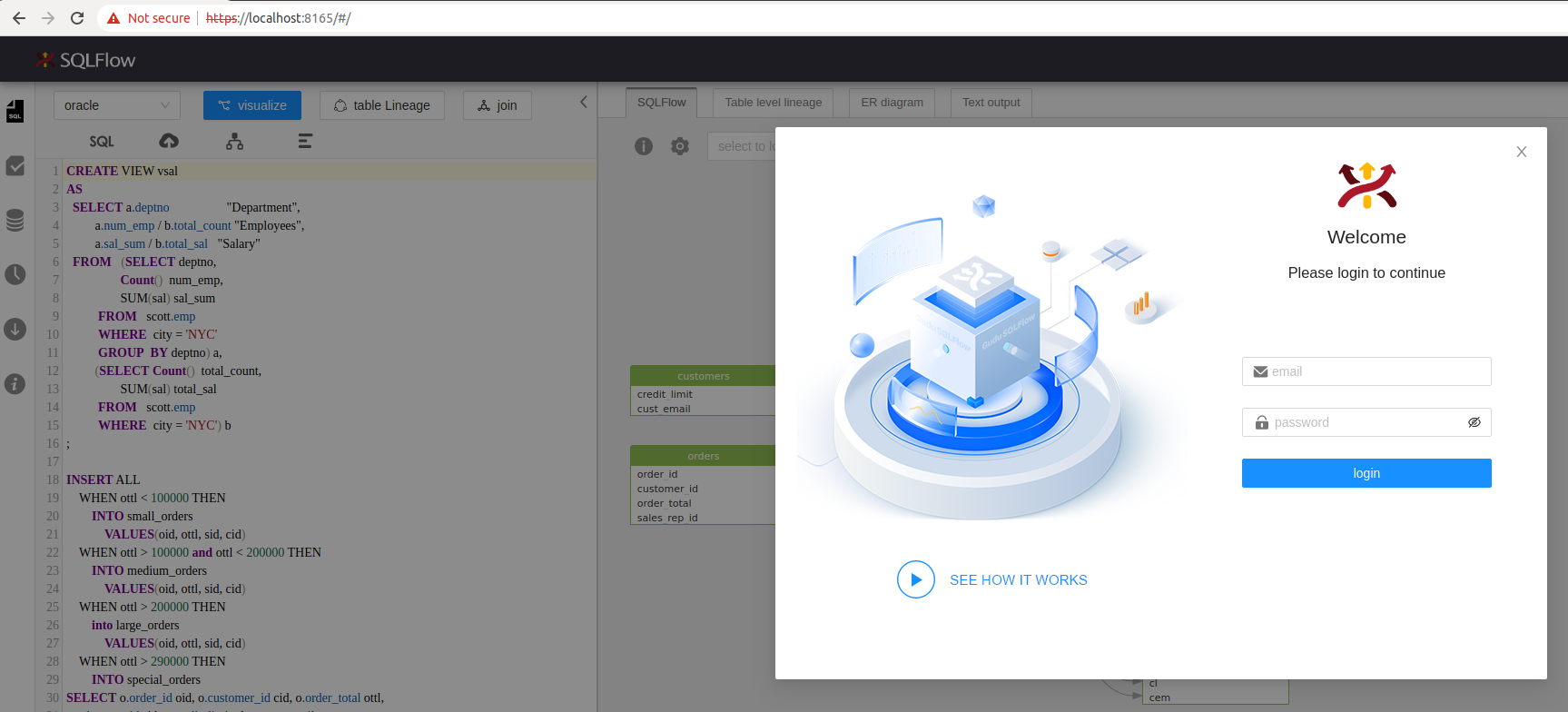
Task: Select order_total column in orders table
Action: (x=664, y=503)
